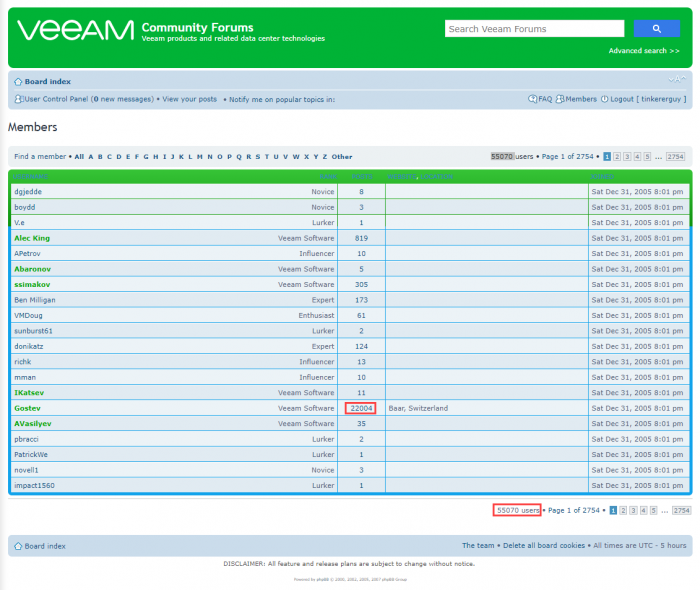Filter members by letter Z

click(325, 157)
